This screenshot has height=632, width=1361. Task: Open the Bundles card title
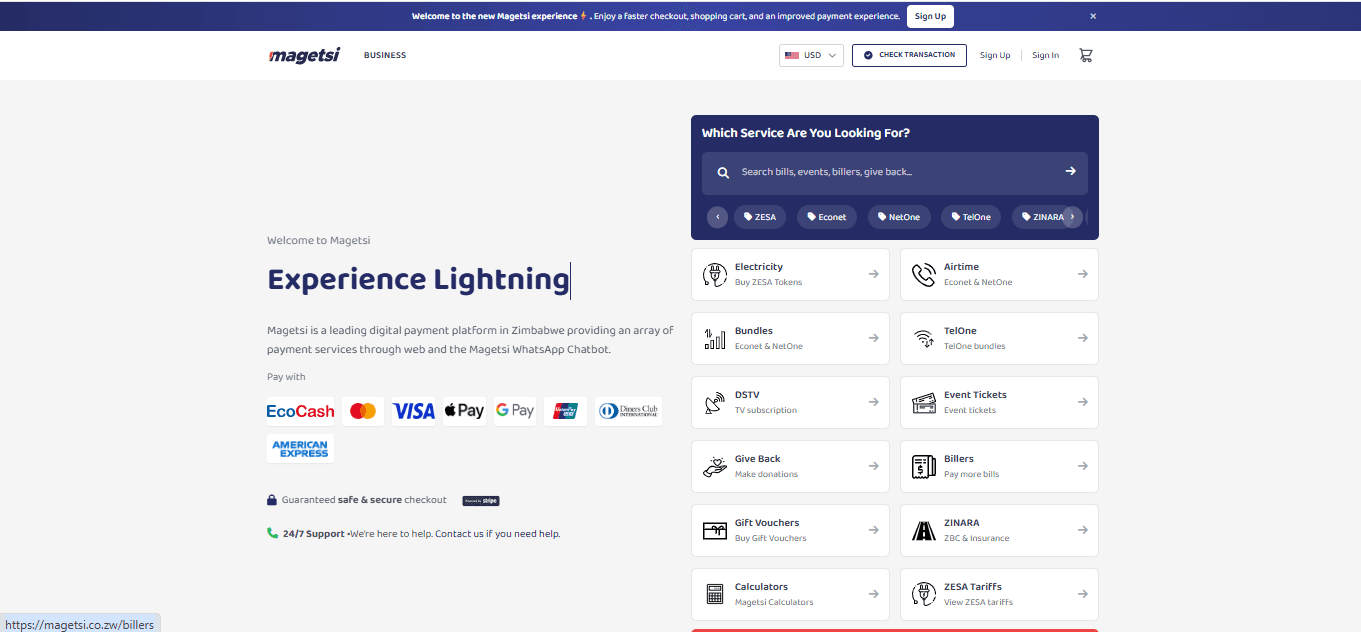(754, 331)
